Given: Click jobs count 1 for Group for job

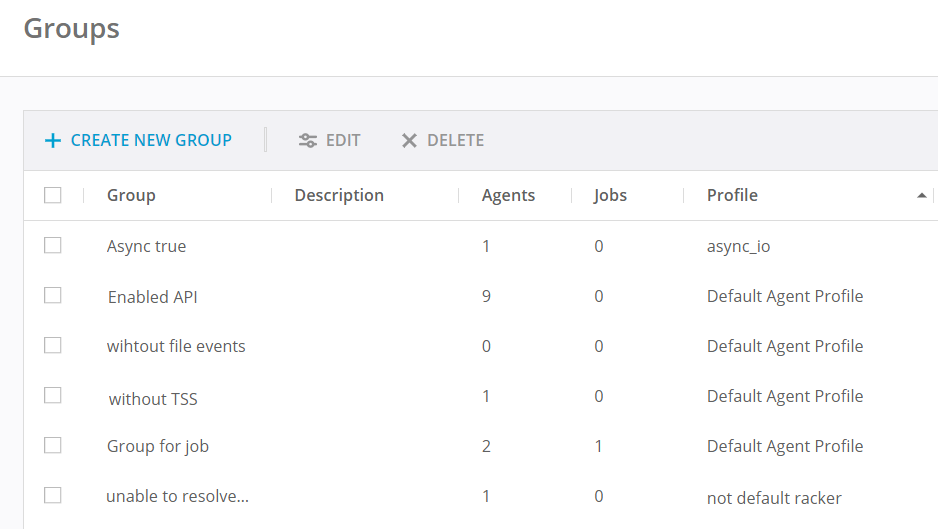Looking at the screenshot, I should click(598, 446).
